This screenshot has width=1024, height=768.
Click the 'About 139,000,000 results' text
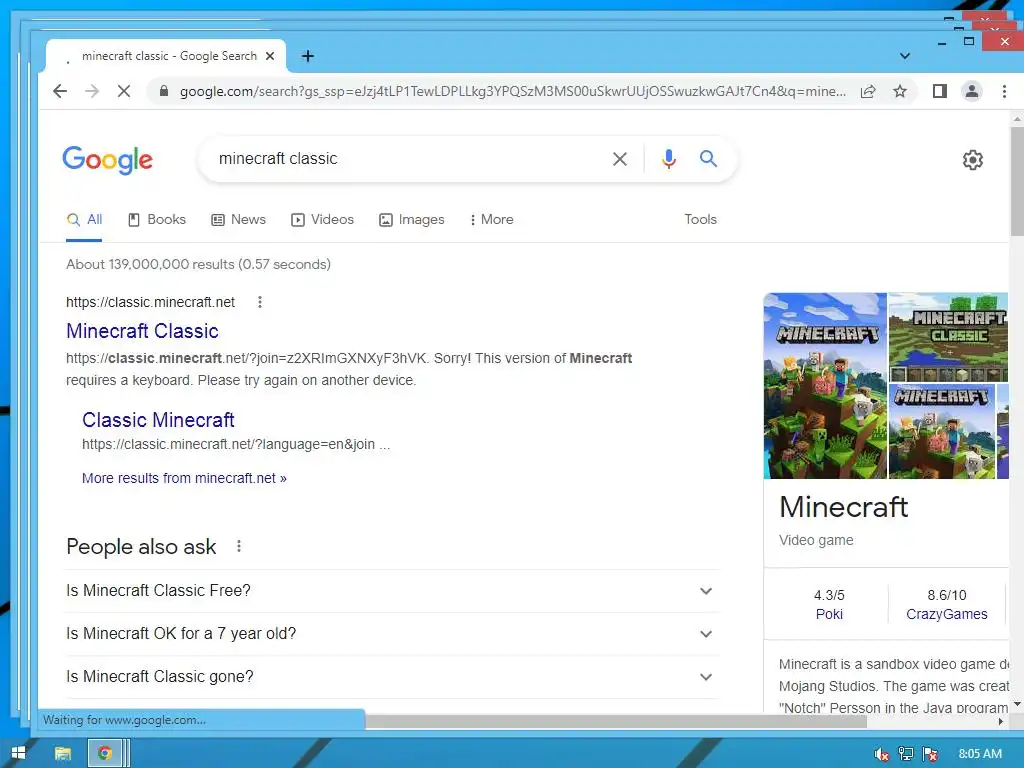pos(199,264)
